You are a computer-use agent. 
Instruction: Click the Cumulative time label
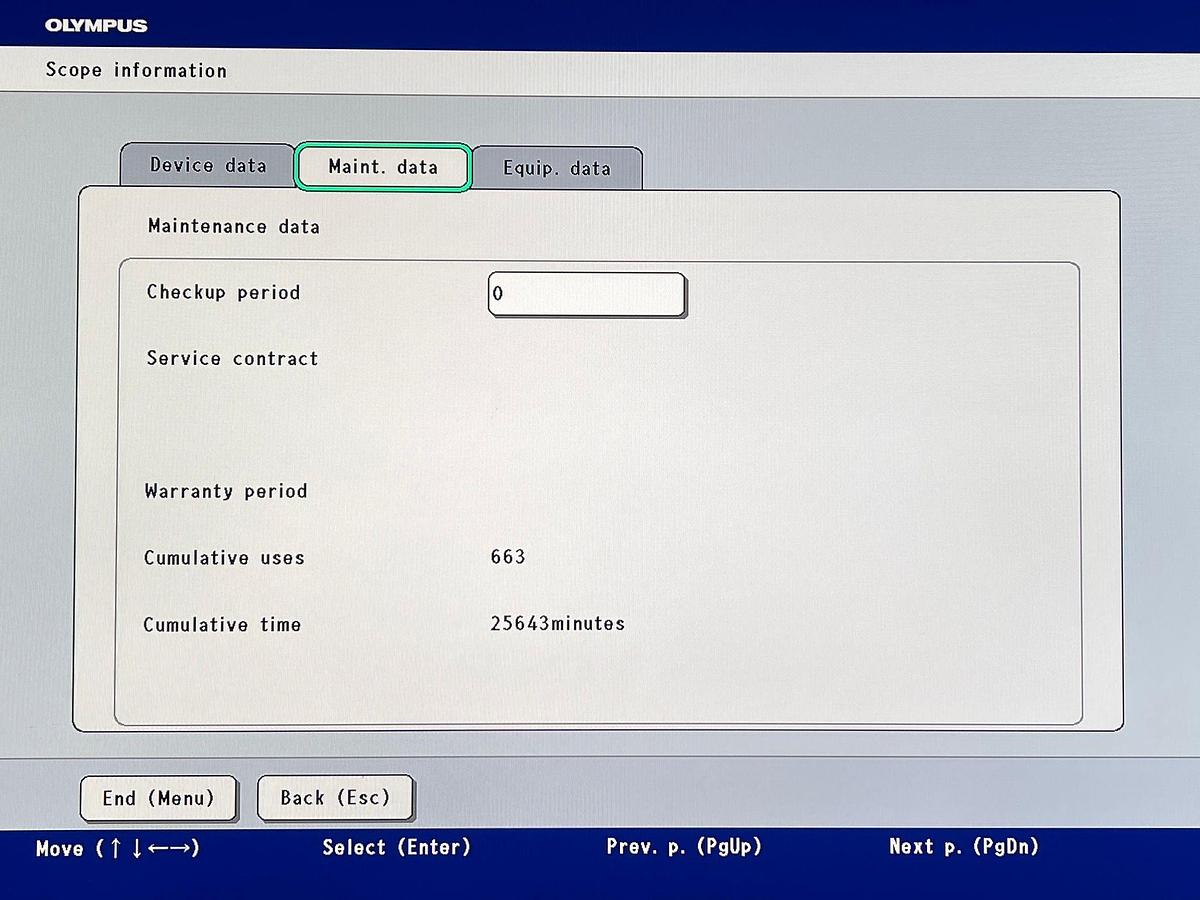coord(222,624)
